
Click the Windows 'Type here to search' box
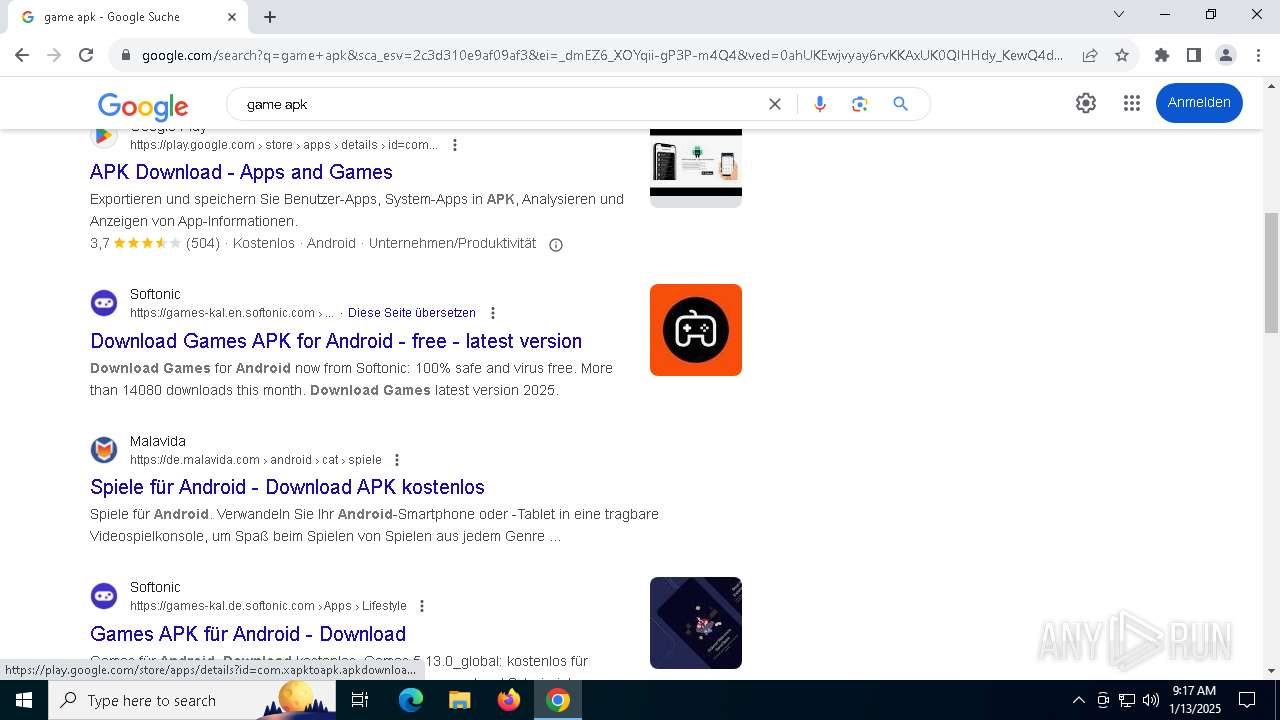pos(190,700)
